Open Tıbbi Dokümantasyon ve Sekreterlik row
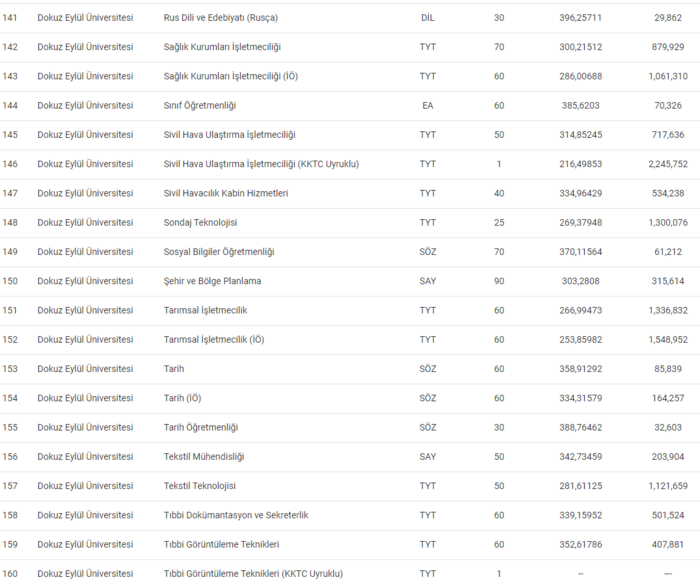The image size is (700, 584). [x=350, y=515]
